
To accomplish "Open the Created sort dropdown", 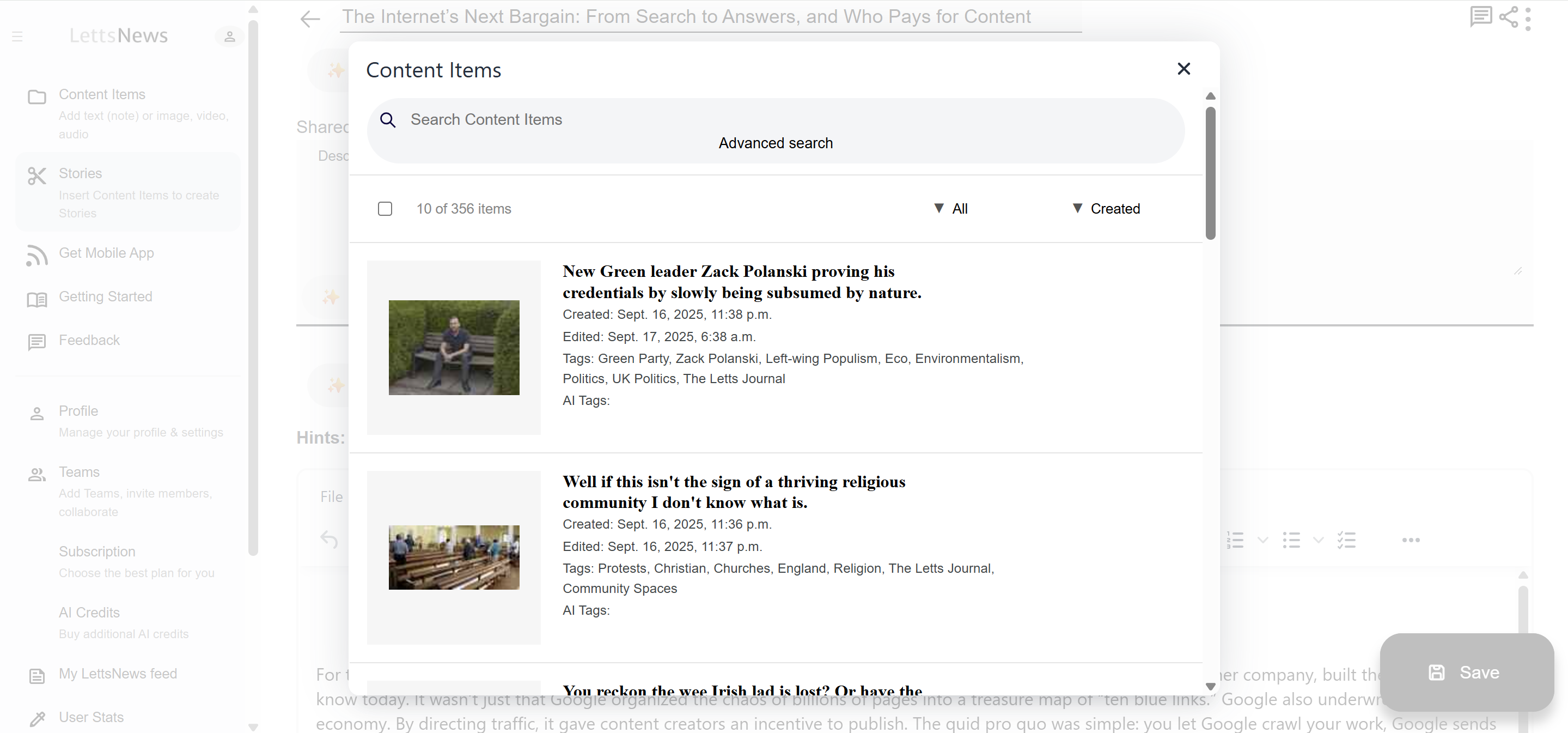I will 1106,208.
